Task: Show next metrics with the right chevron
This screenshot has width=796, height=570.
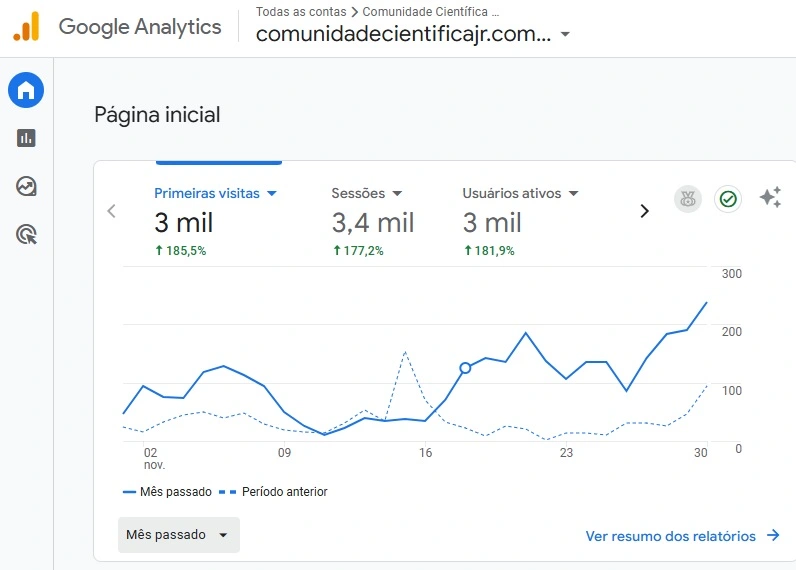Action: tap(644, 211)
